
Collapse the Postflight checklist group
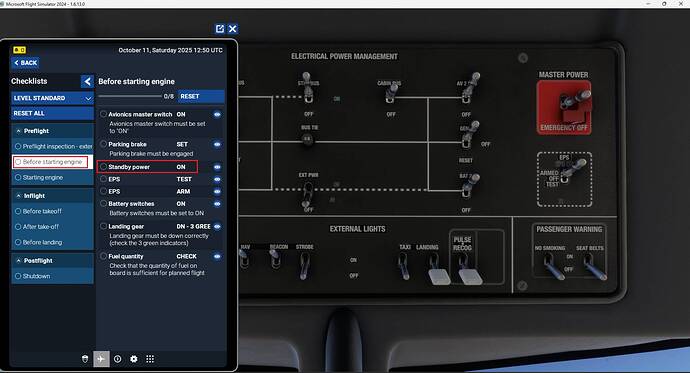click(x=52, y=260)
